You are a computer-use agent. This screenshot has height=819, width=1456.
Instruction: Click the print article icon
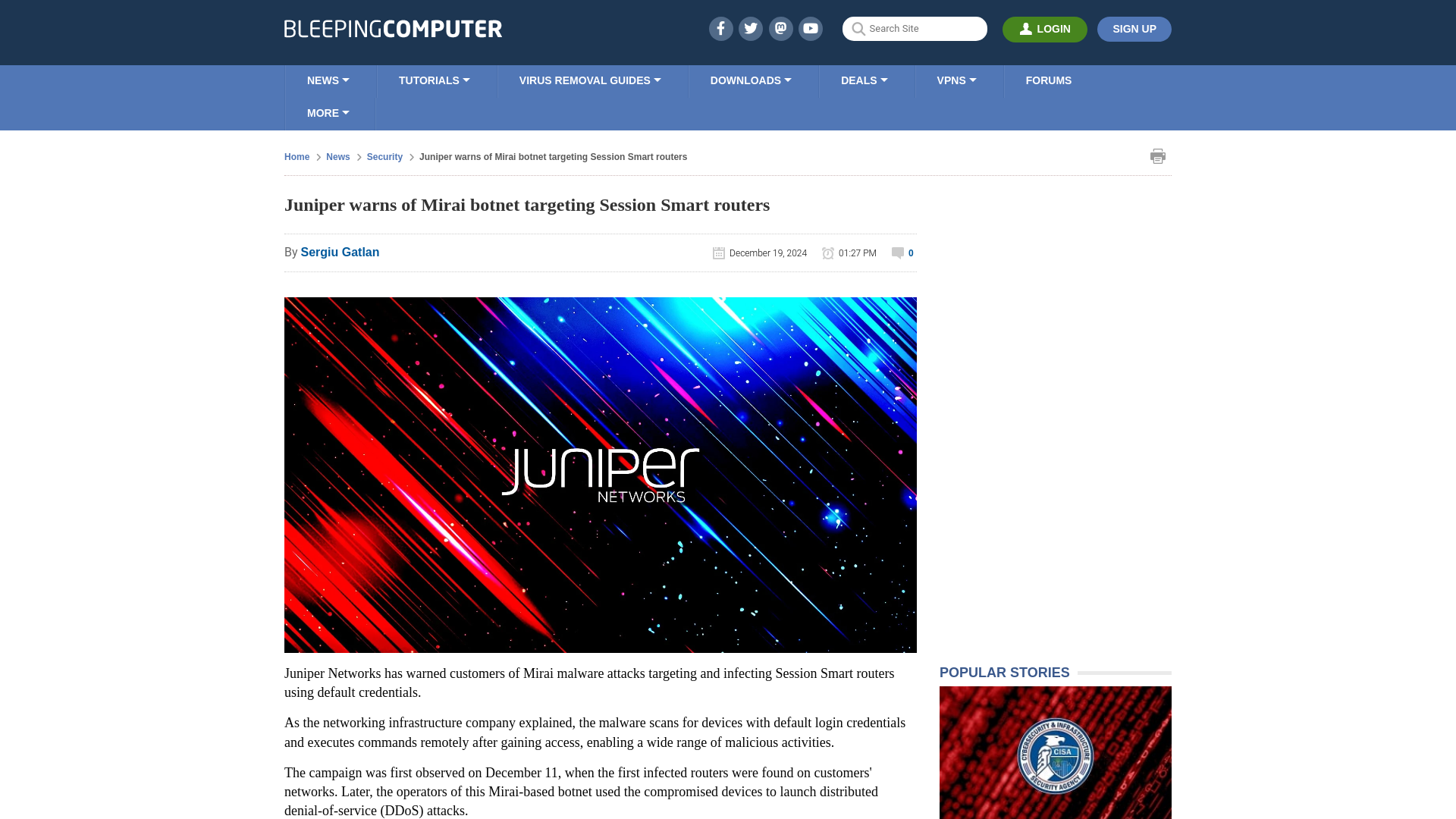tap(1157, 156)
